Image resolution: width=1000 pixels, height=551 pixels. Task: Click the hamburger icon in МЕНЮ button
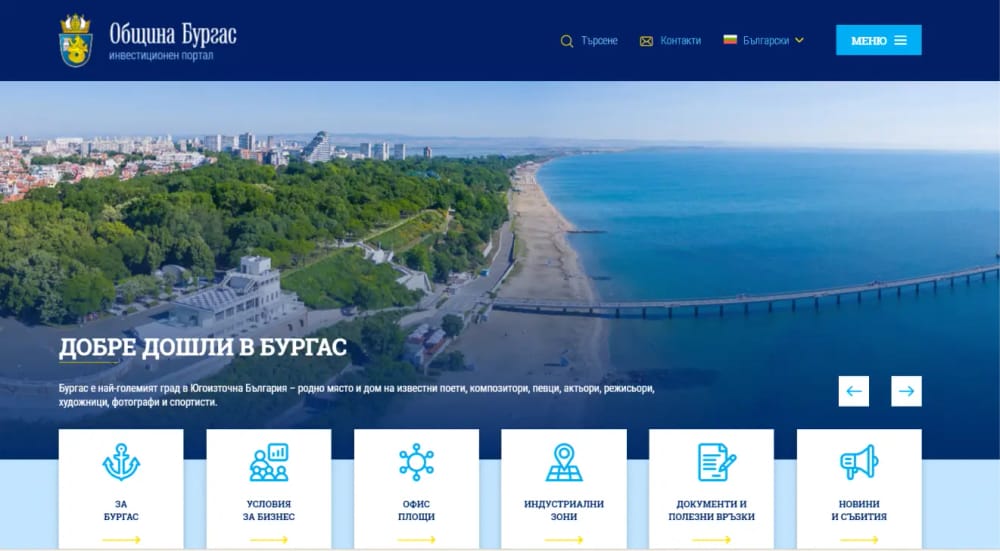pos(901,40)
